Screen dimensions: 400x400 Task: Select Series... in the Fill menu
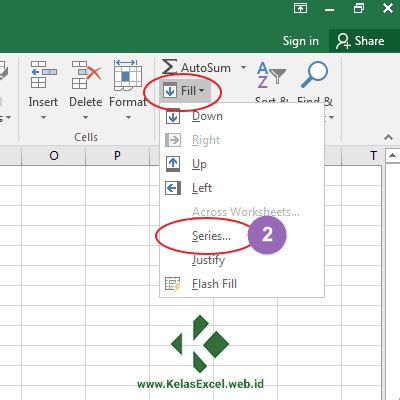coord(242,236)
